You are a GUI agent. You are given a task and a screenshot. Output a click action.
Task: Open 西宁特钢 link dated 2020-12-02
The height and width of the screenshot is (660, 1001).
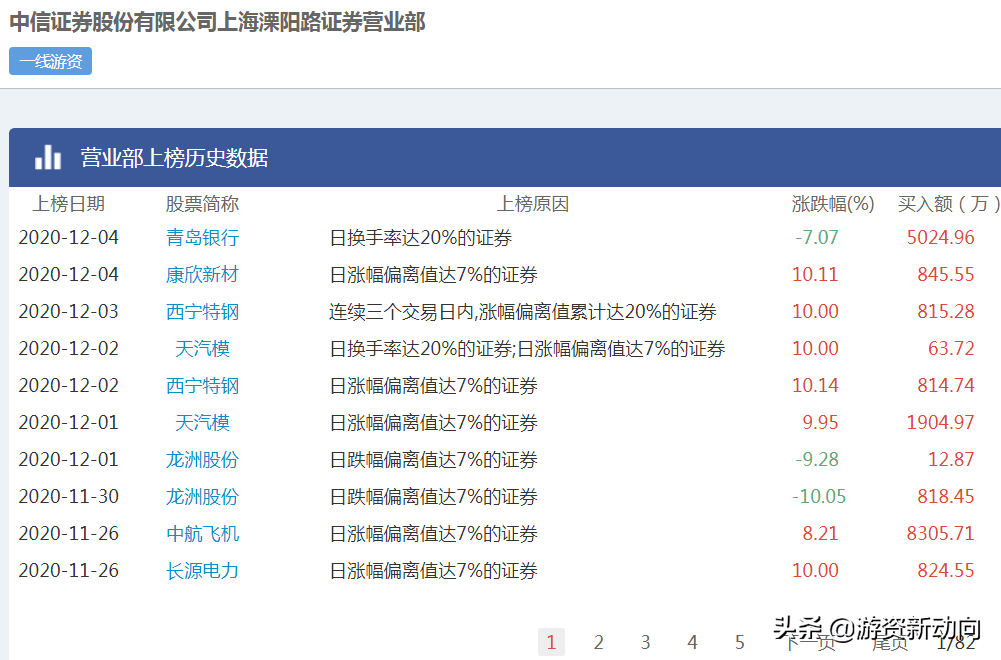202,386
